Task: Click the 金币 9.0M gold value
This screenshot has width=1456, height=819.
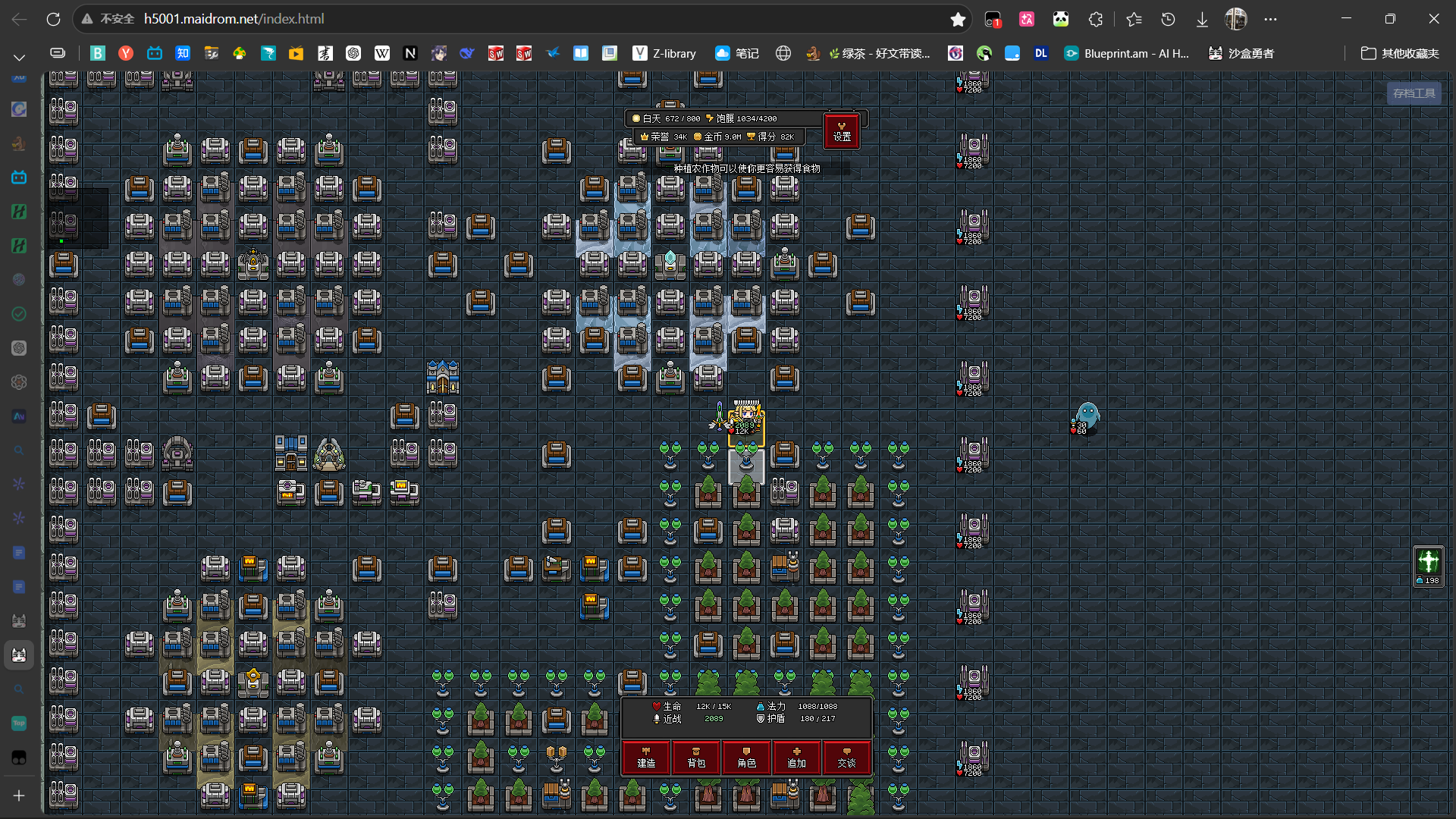Action: (717, 136)
